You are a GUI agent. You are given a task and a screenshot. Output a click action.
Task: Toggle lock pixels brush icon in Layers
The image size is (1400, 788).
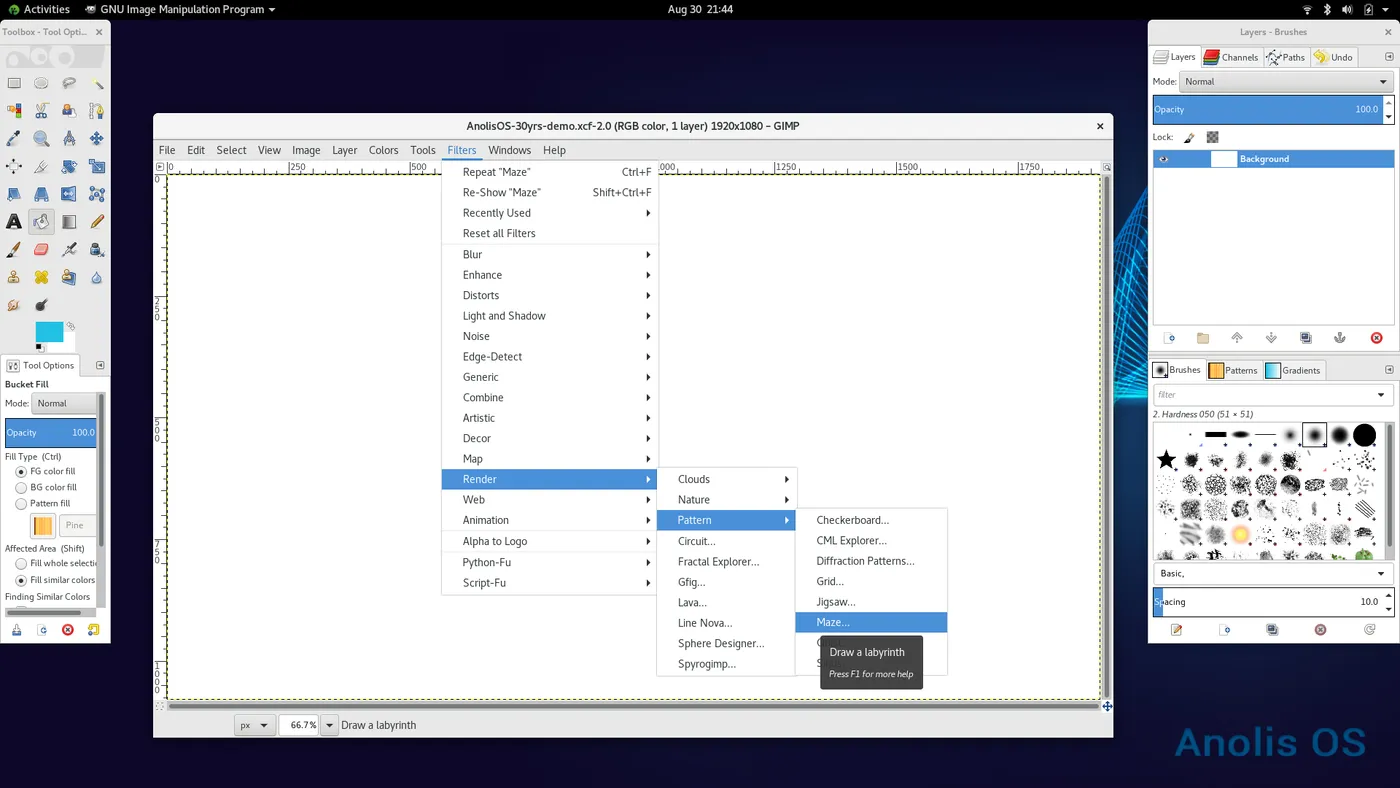(x=1189, y=137)
